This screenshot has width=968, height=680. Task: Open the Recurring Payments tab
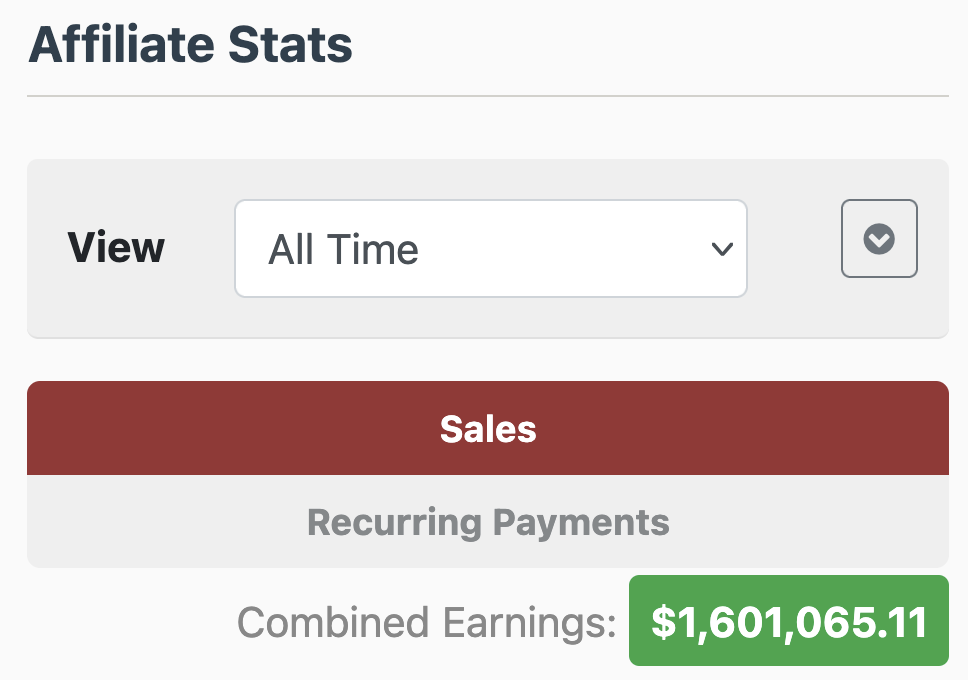[488, 522]
